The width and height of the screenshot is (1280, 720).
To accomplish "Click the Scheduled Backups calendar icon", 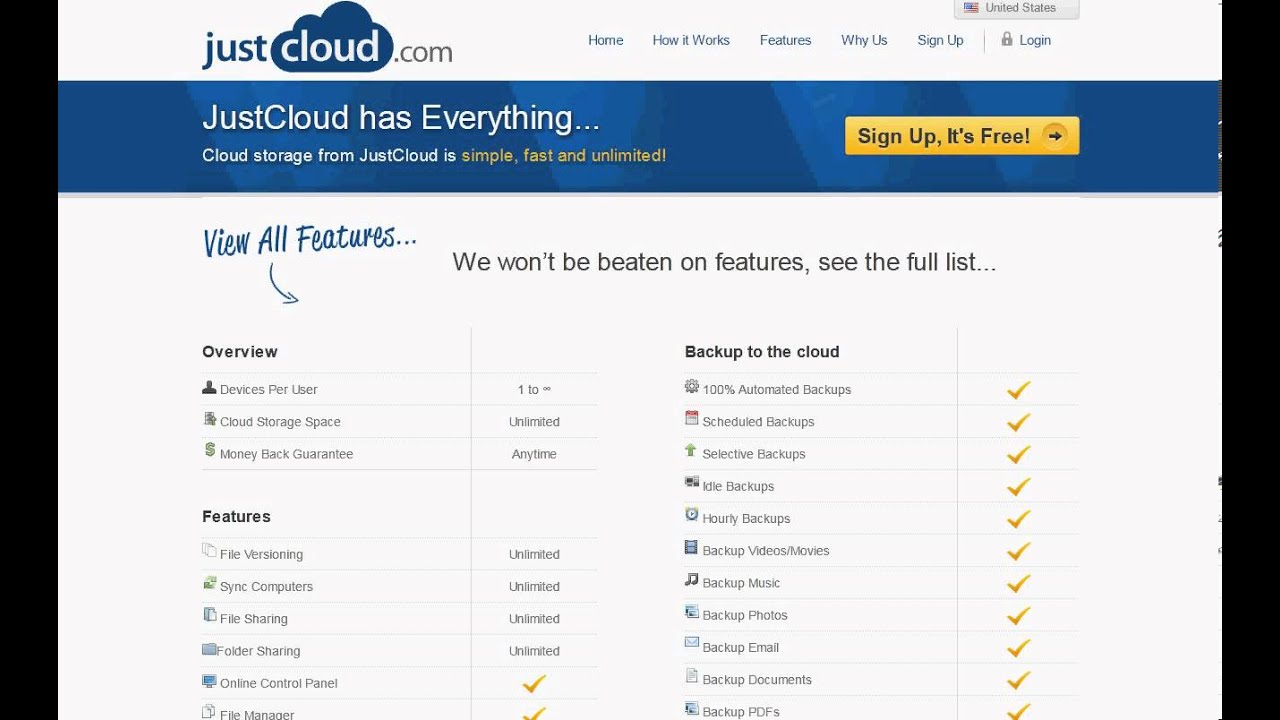I will [x=692, y=418].
